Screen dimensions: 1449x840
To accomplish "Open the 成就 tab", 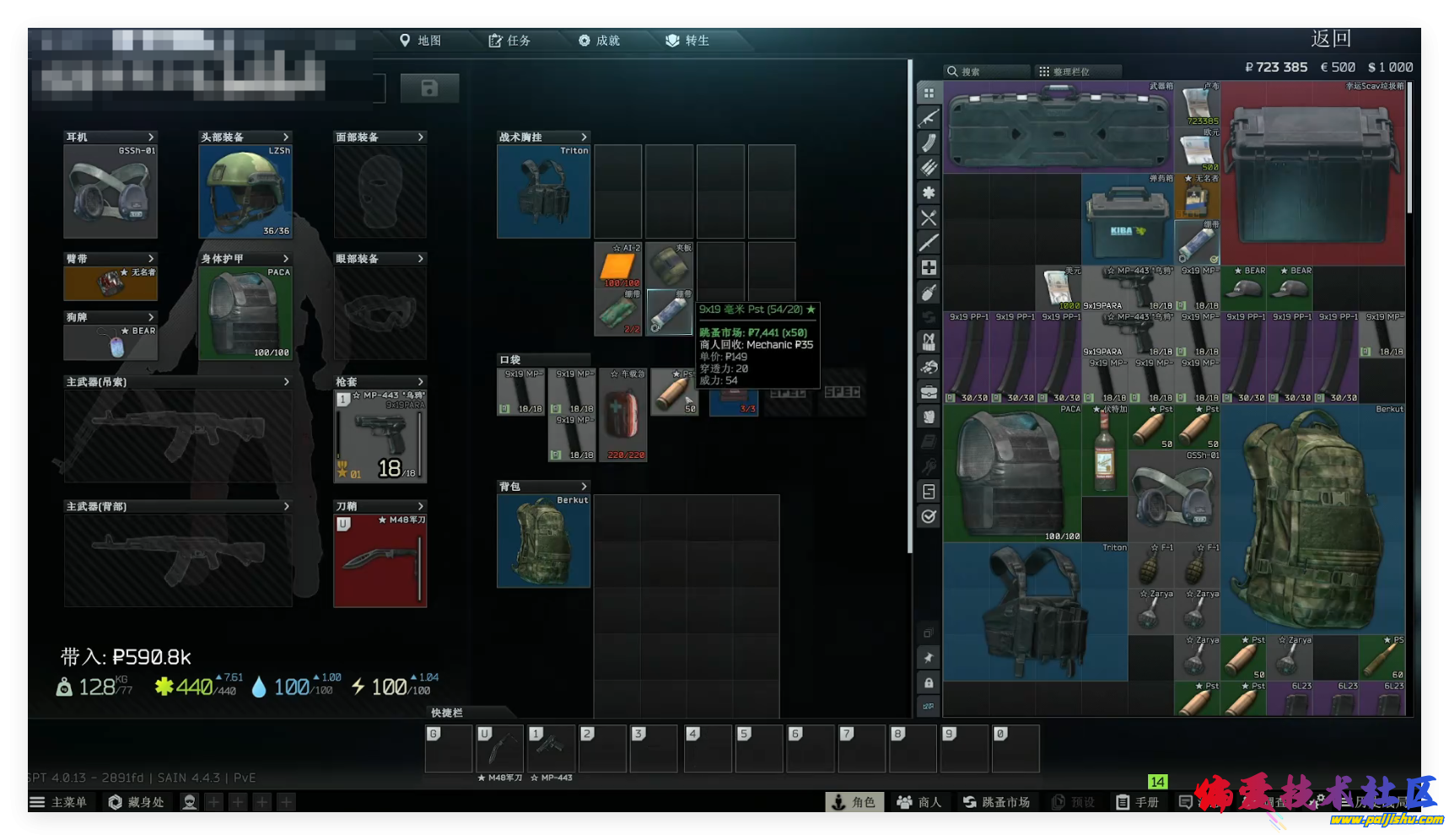I will [x=599, y=40].
